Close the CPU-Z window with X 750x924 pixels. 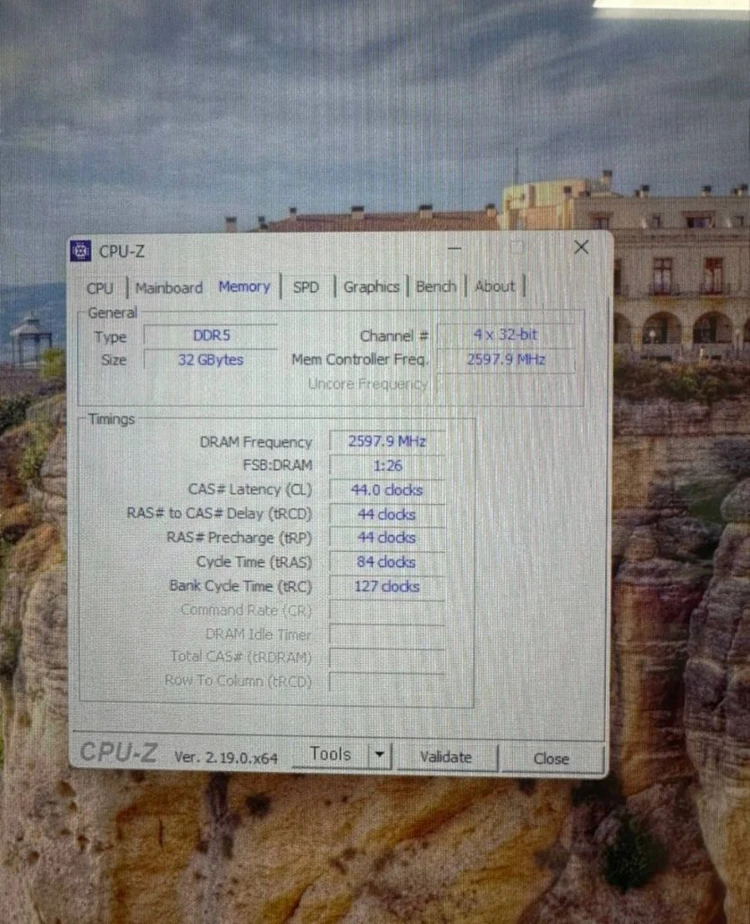pyautogui.click(x=581, y=248)
